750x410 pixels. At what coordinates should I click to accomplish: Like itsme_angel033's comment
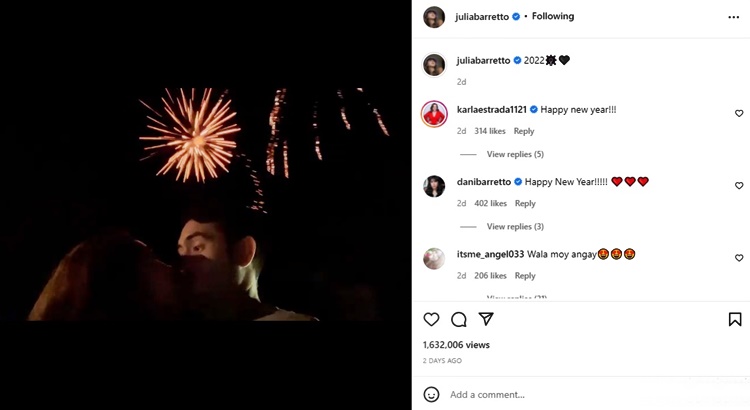click(x=739, y=258)
